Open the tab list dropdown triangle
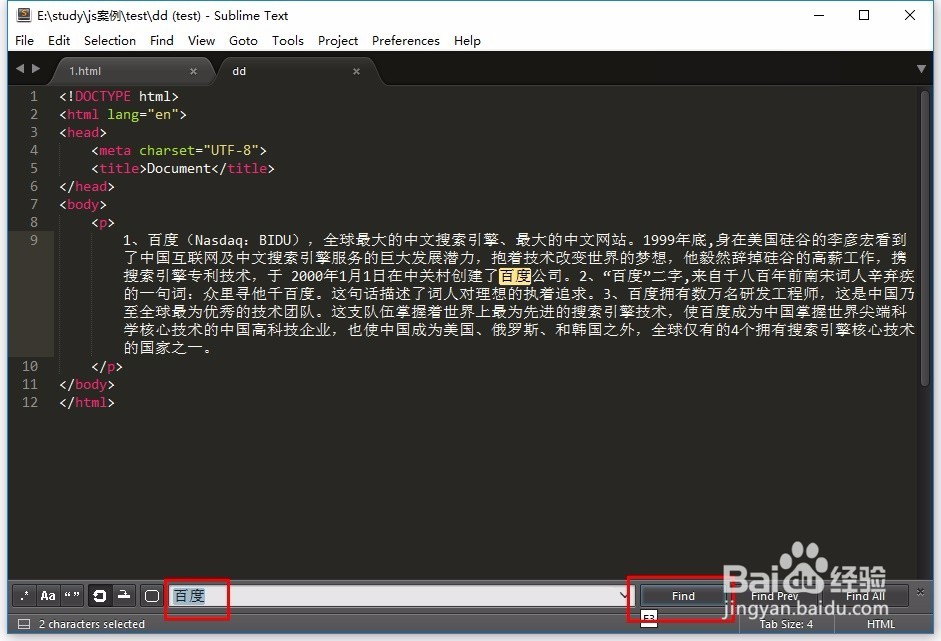 (921, 69)
